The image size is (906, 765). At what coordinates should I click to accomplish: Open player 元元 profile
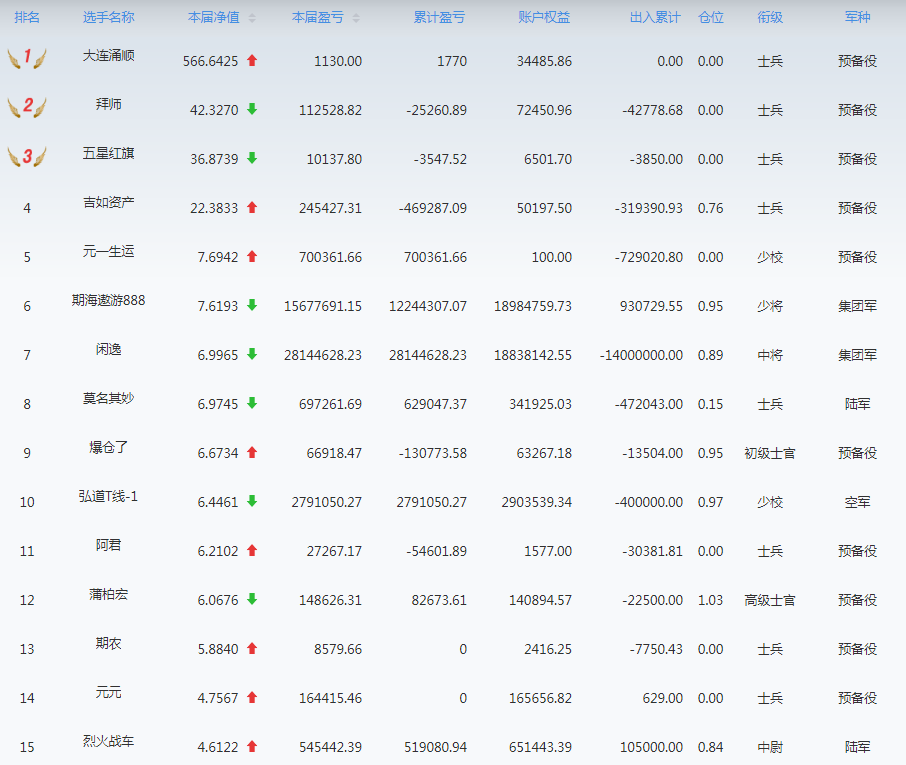[109, 693]
